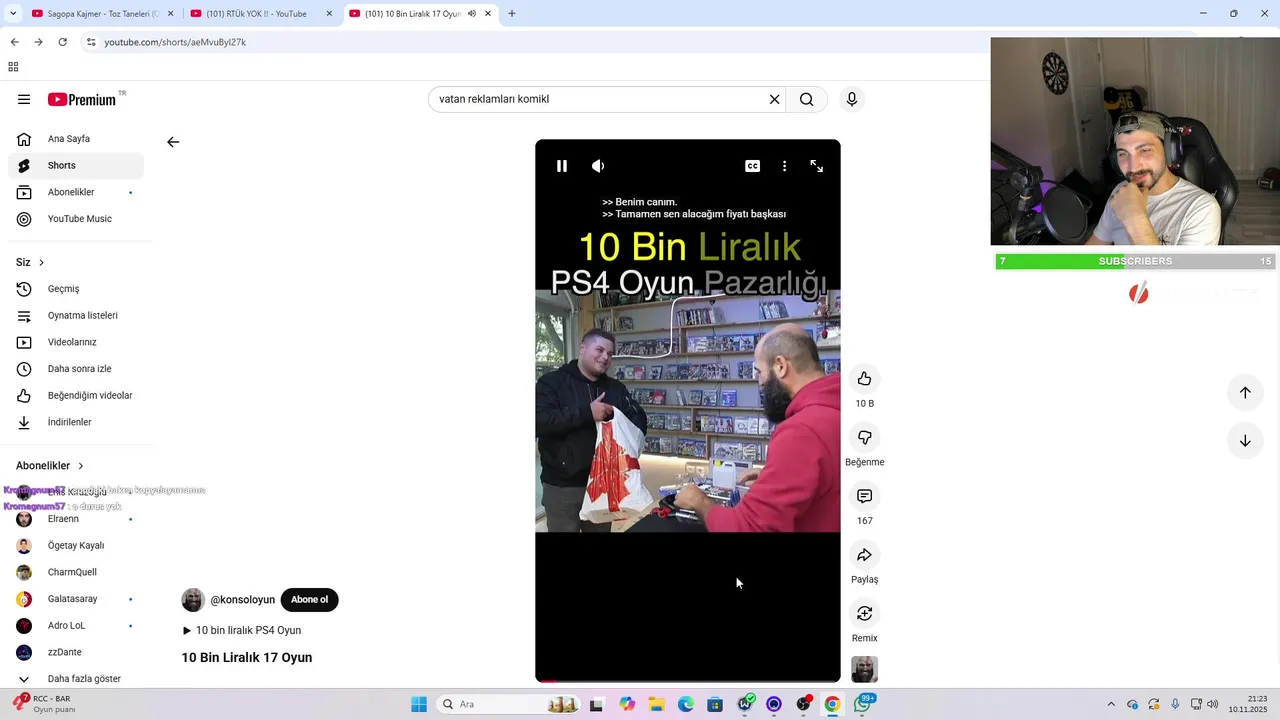This screenshot has height=720, width=1280.
Task: Start voice search with microphone icon
Action: 852,99
